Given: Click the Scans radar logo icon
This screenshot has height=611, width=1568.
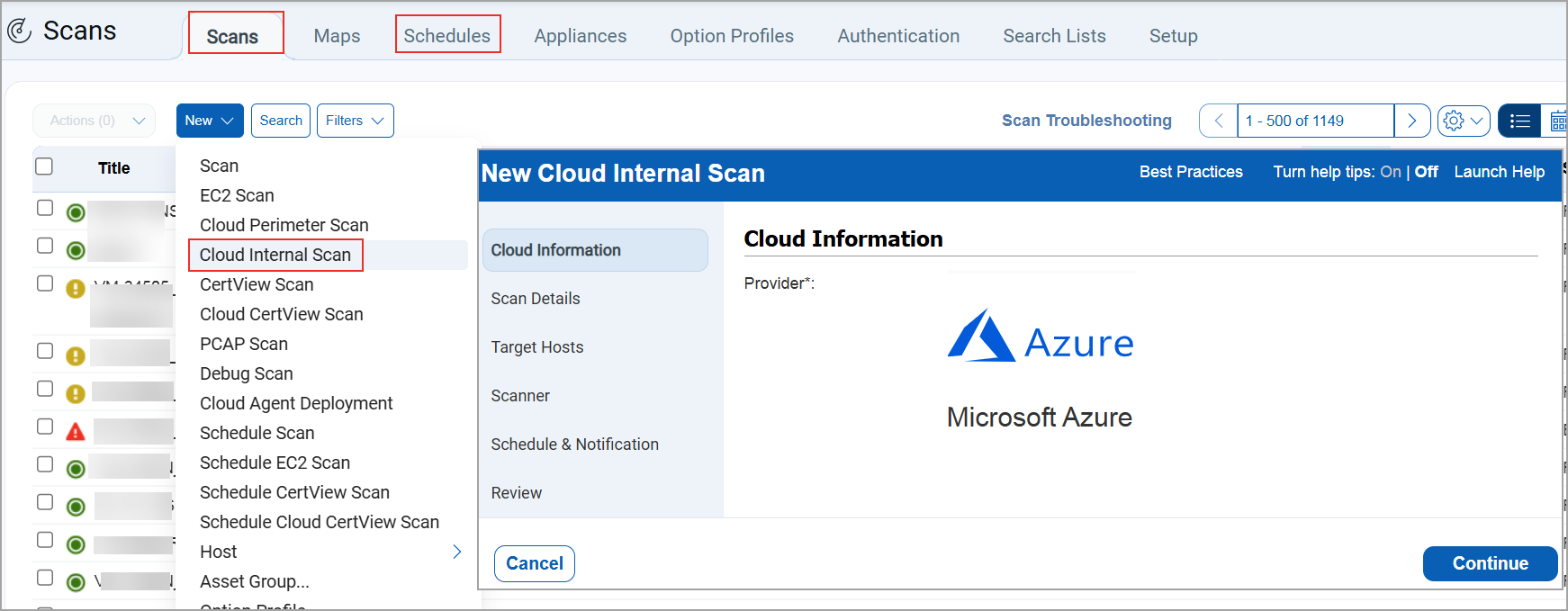Looking at the screenshot, I should 20,31.
